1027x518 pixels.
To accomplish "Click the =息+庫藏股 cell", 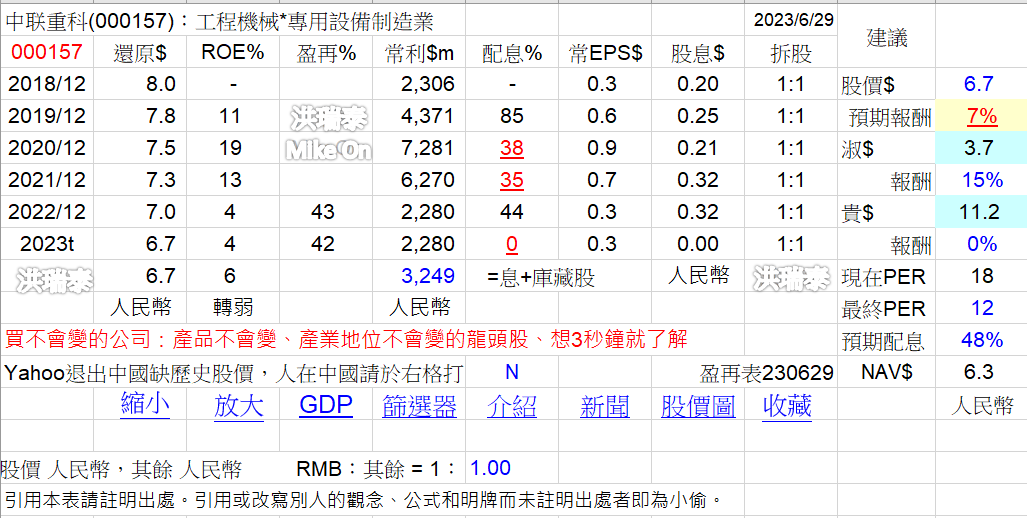I will [x=540, y=278].
